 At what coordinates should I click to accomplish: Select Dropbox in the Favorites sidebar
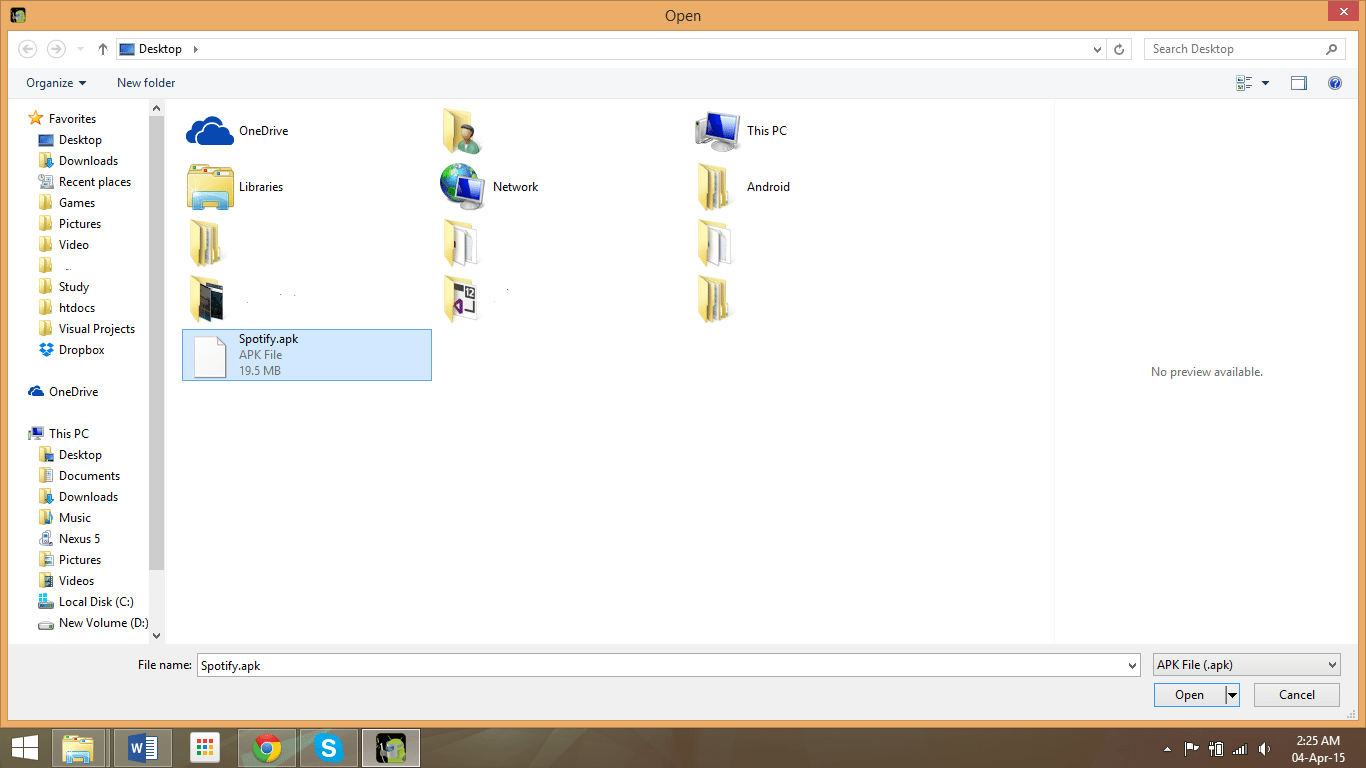tap(81, 350)
